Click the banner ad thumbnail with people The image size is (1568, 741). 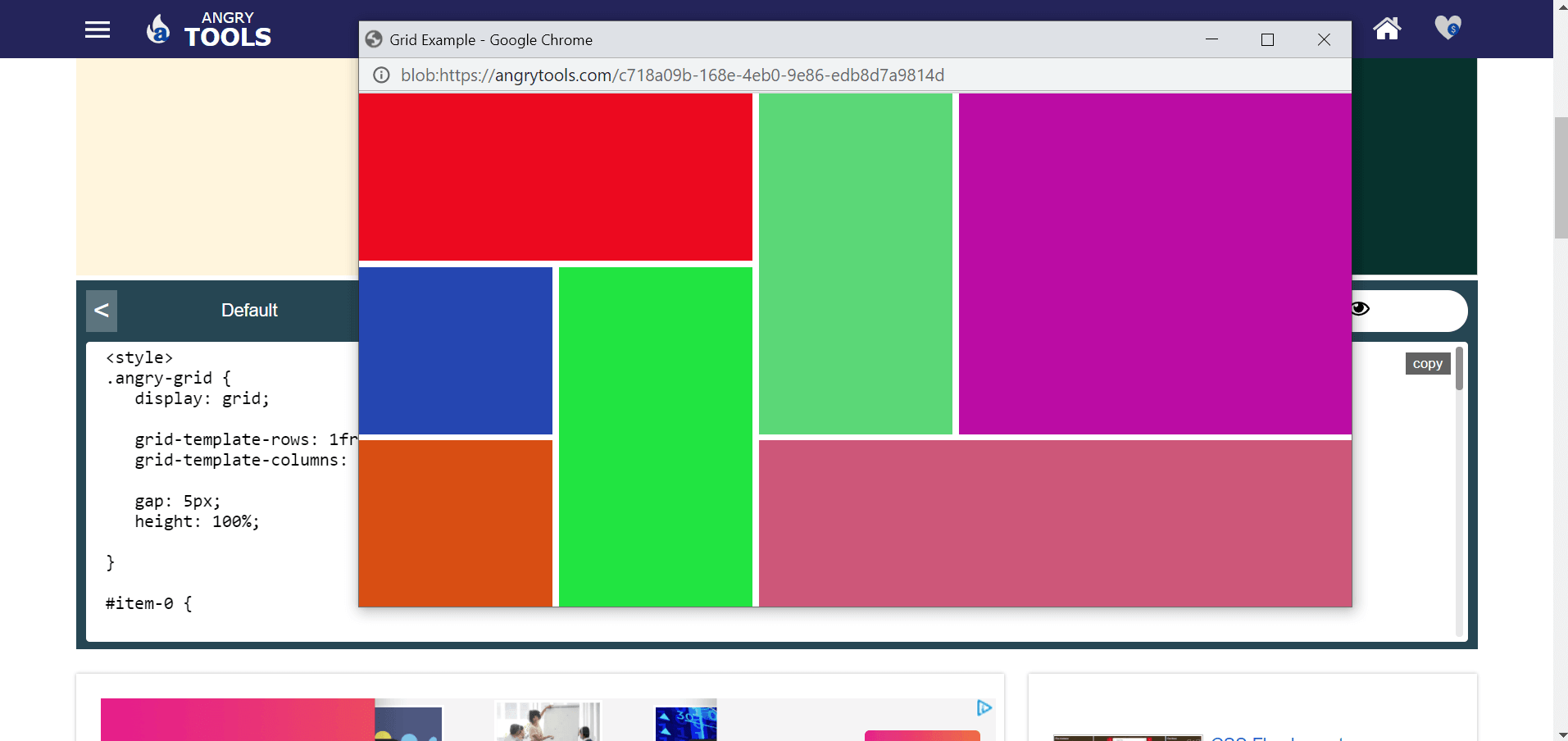coord(548,721)
